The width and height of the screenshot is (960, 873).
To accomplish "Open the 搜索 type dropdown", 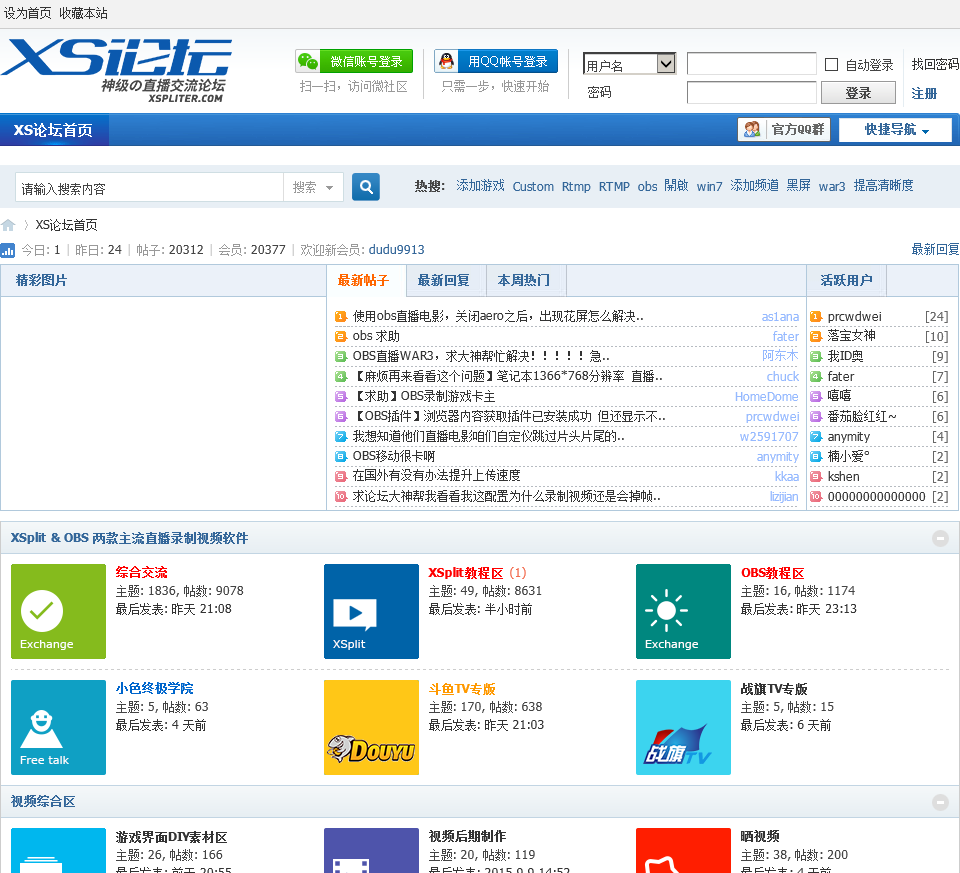I will 314,187.
